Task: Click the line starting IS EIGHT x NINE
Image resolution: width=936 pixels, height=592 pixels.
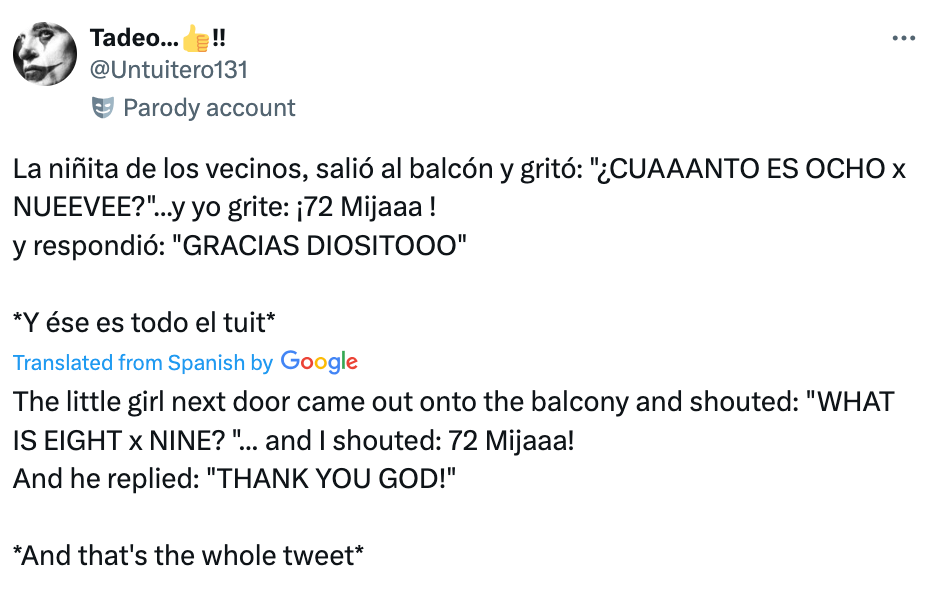Action: (x=294, y=440)
